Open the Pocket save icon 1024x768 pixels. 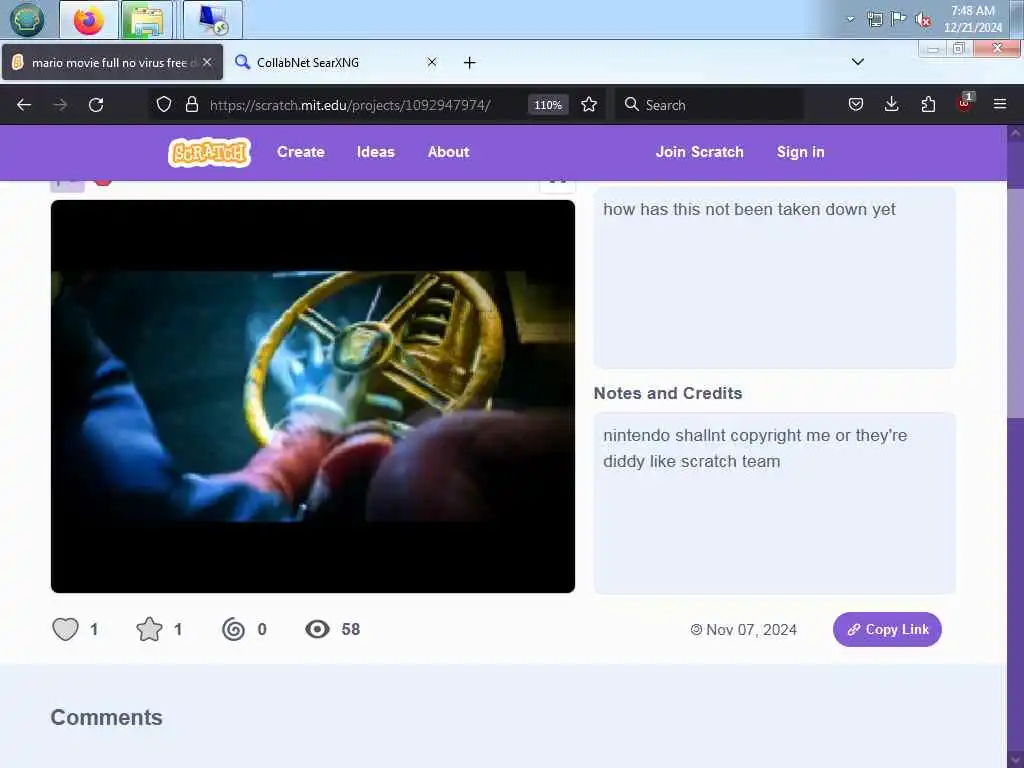coord(856,104)
